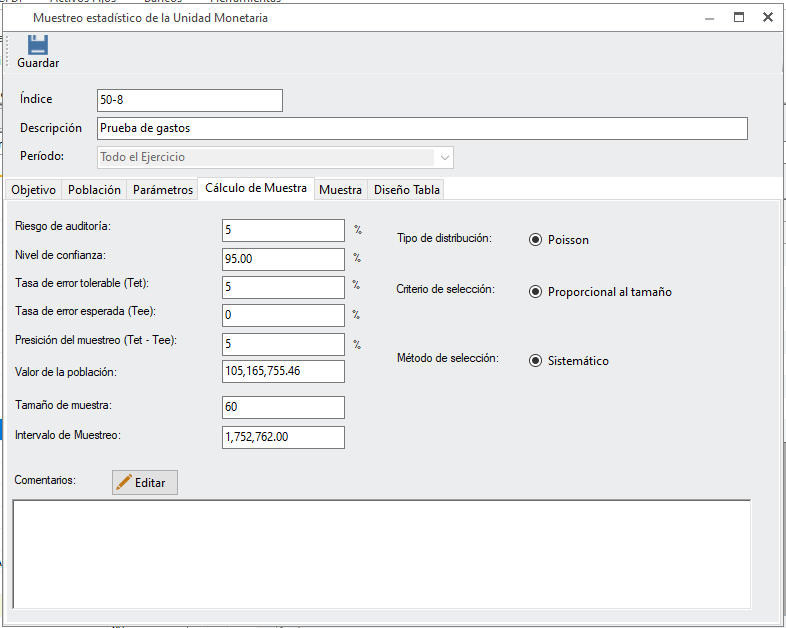Click the Guardar save icon
786x628 pixels.
click(38, 46)
